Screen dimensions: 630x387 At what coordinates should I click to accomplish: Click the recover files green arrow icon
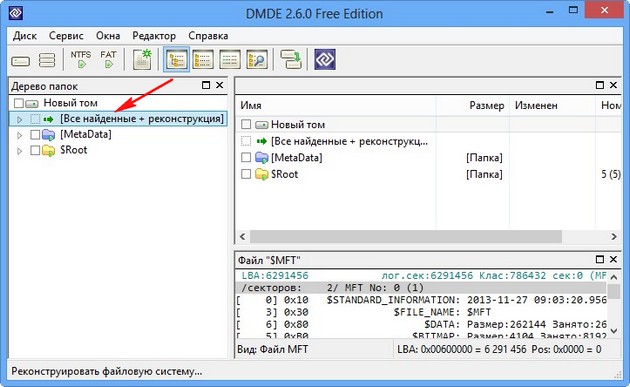pos(291,59)
